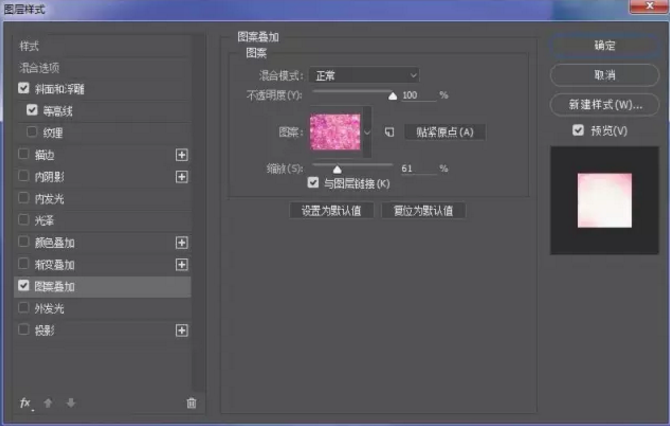Click the trash delete effect icon
670x426 pixels.
click(x=191, y=402)
